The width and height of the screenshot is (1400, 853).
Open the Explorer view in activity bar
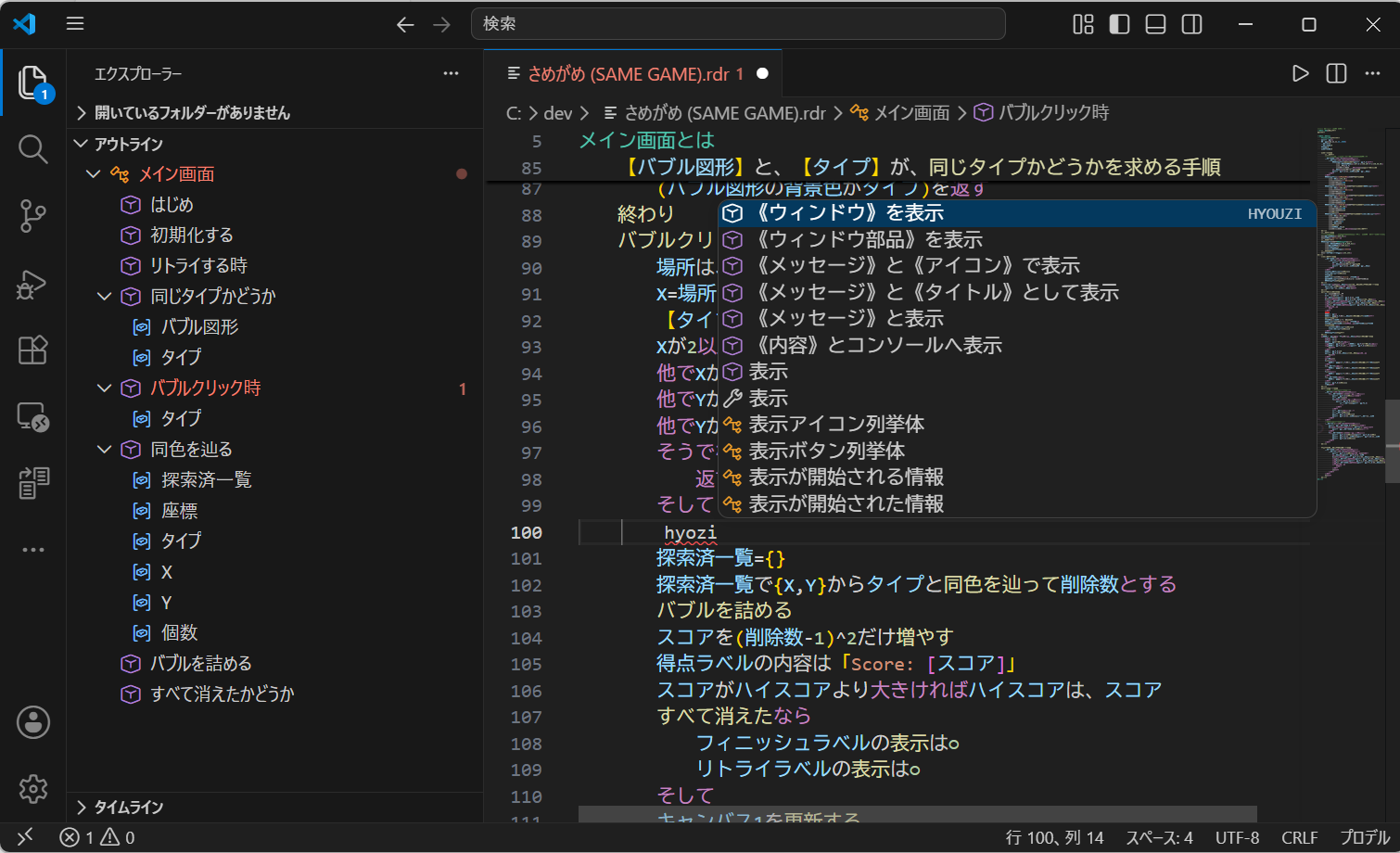coord(33,83)
